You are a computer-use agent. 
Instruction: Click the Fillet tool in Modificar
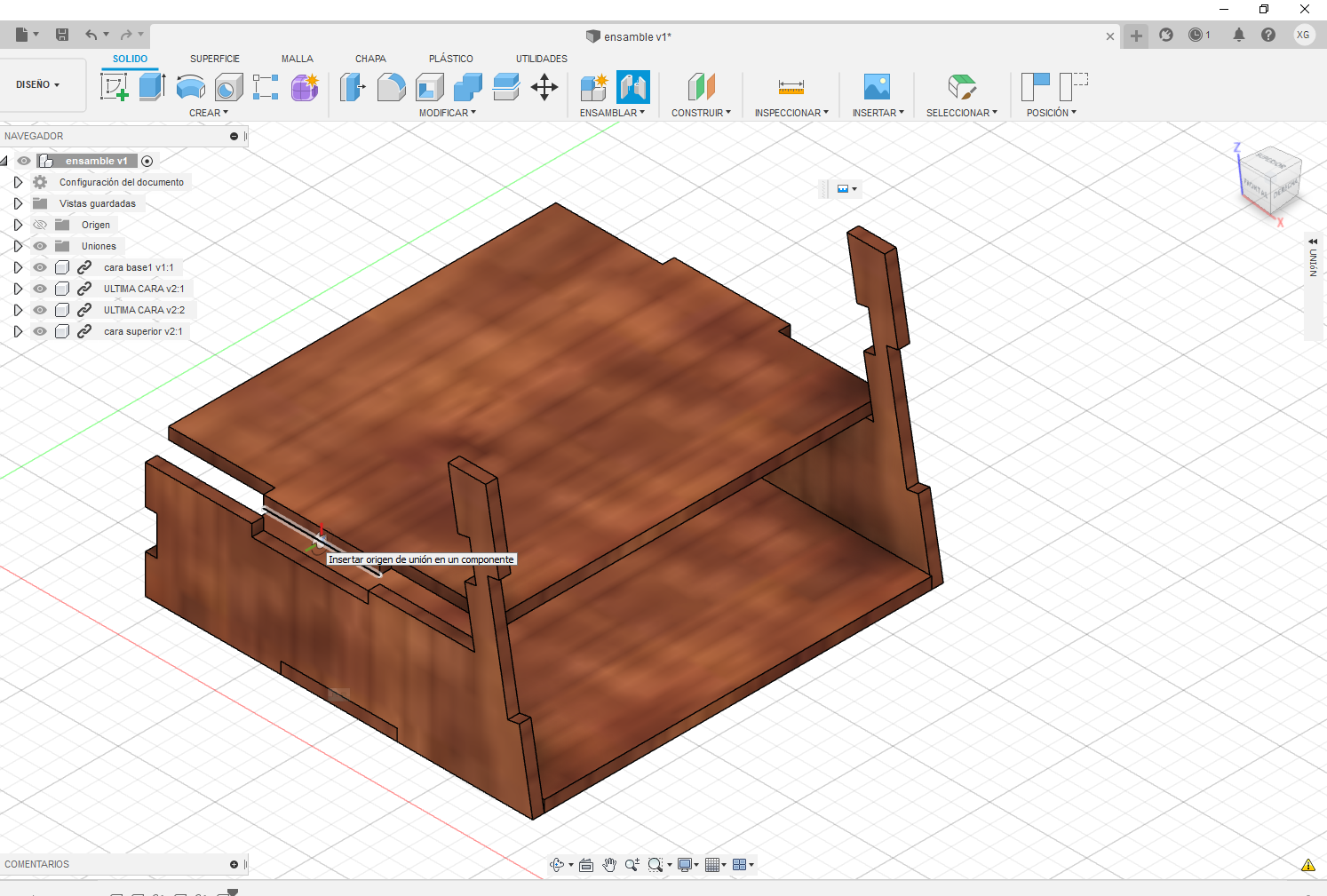tap(391, 87)
